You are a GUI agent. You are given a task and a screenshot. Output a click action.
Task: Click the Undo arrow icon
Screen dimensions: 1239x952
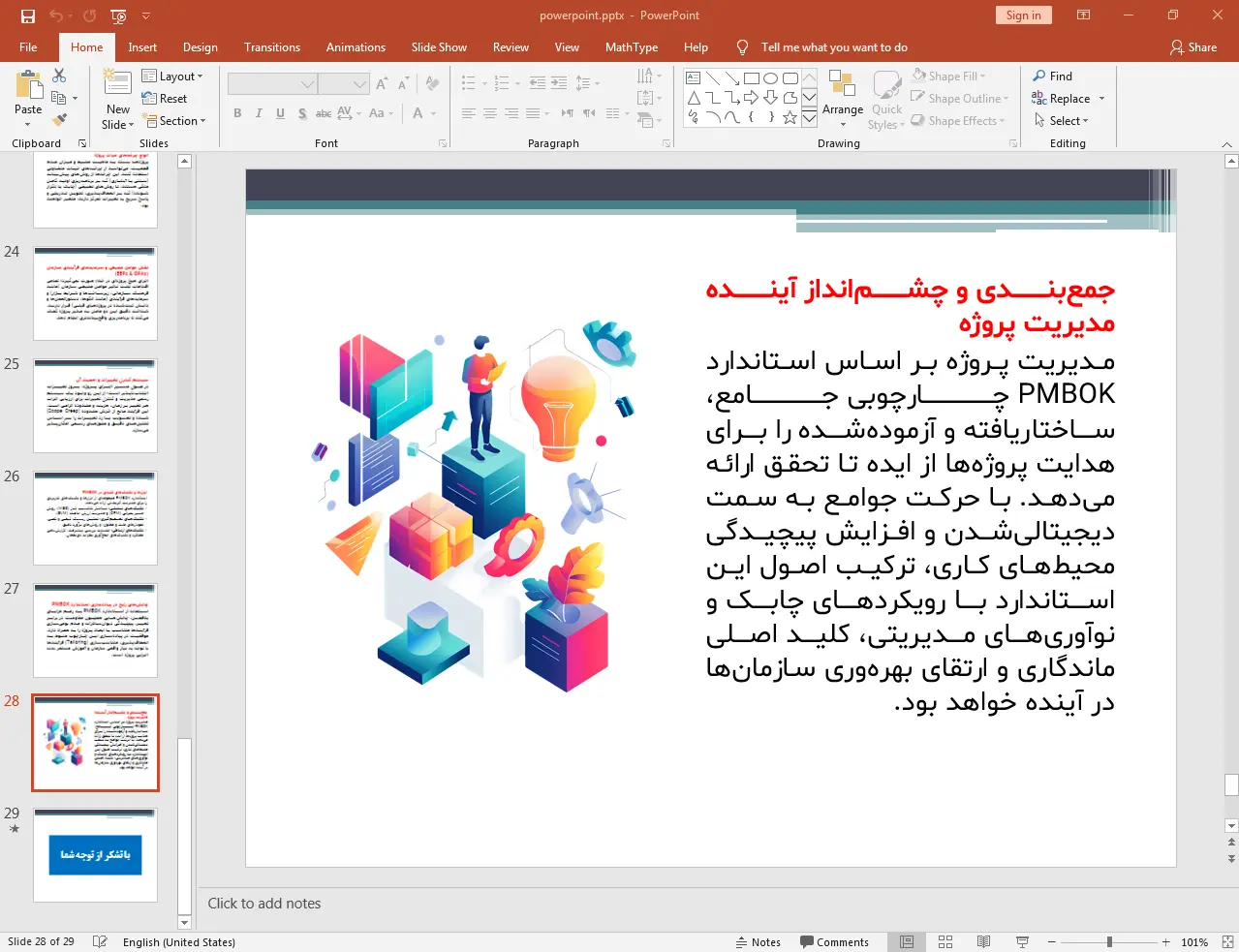click(x=56, y=15)
